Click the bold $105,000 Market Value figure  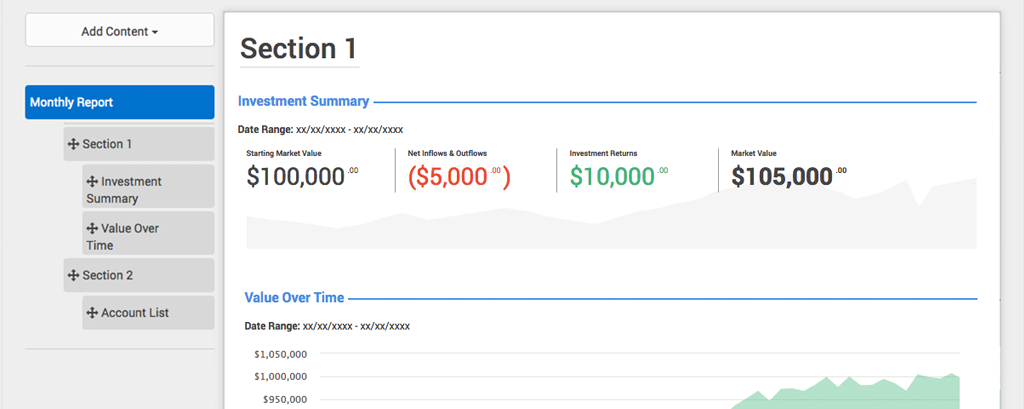[x=781, y=177]
